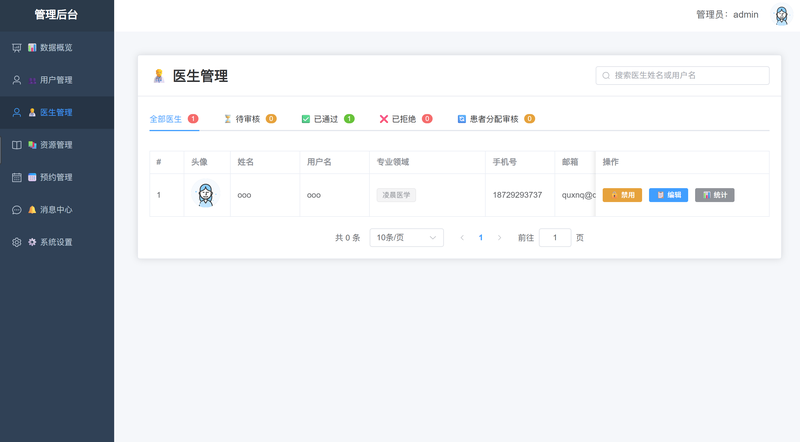Switch to the 已通过 tab

tap(326, 119)
